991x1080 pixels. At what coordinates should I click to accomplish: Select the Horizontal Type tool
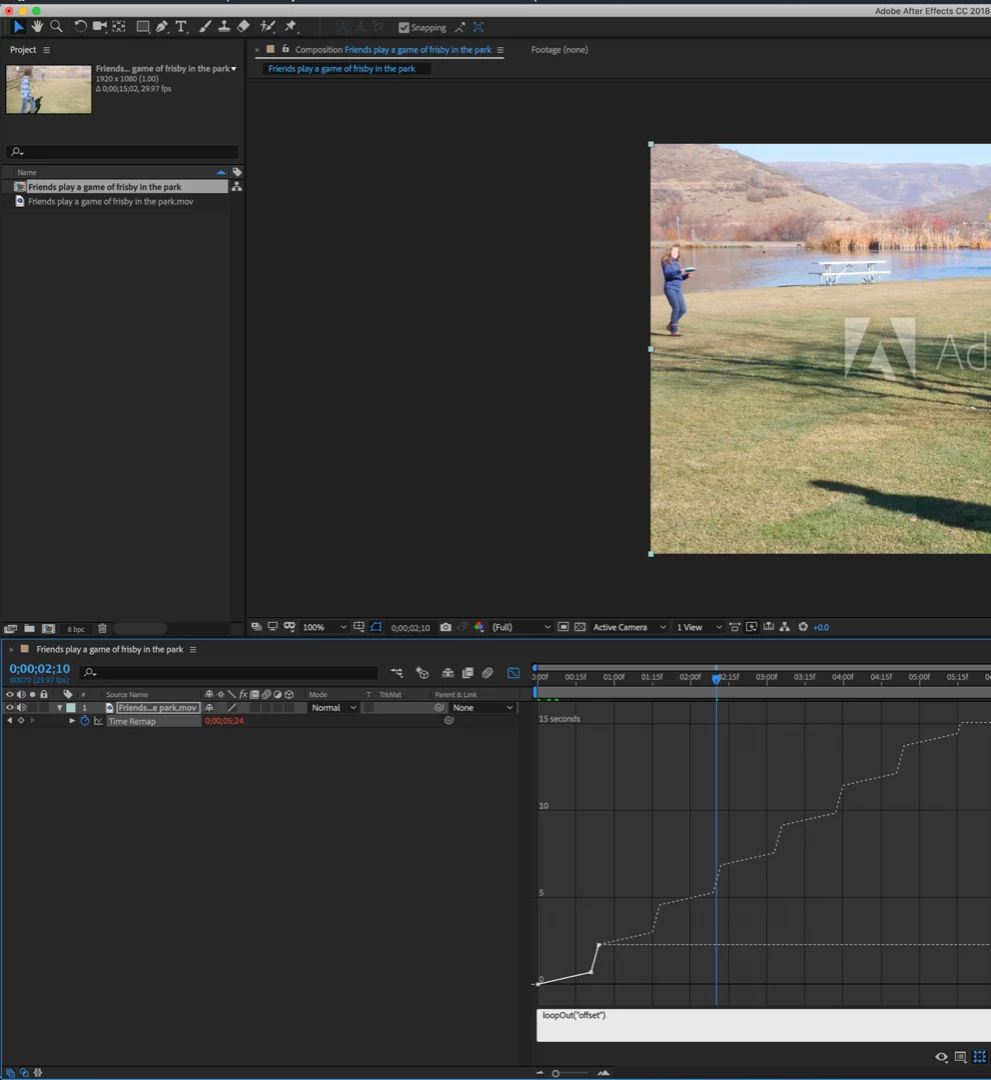pyautogui.click(x=181, y=26)
